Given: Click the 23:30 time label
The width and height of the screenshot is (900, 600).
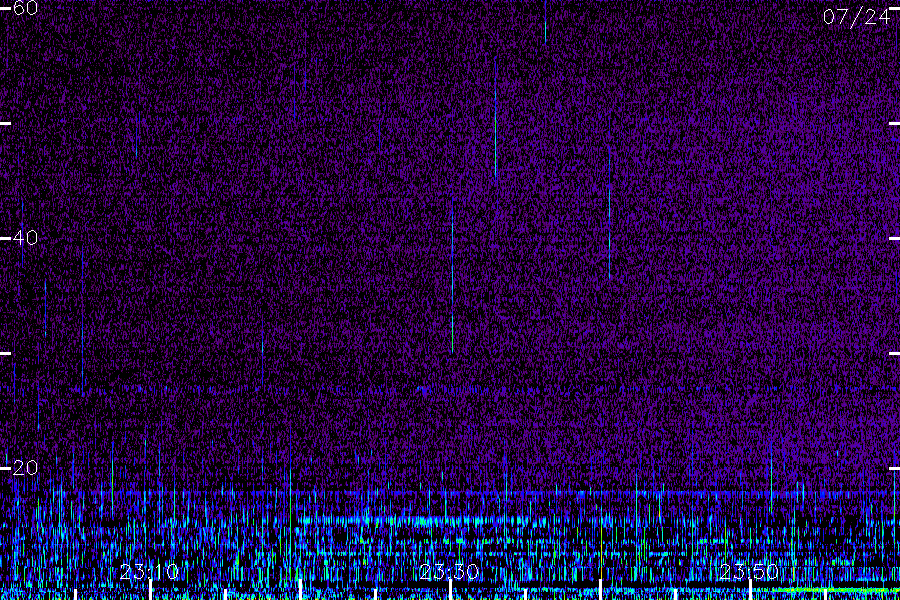Looking at the screenshot, I should pyautogui.click(x=449, y=572).
